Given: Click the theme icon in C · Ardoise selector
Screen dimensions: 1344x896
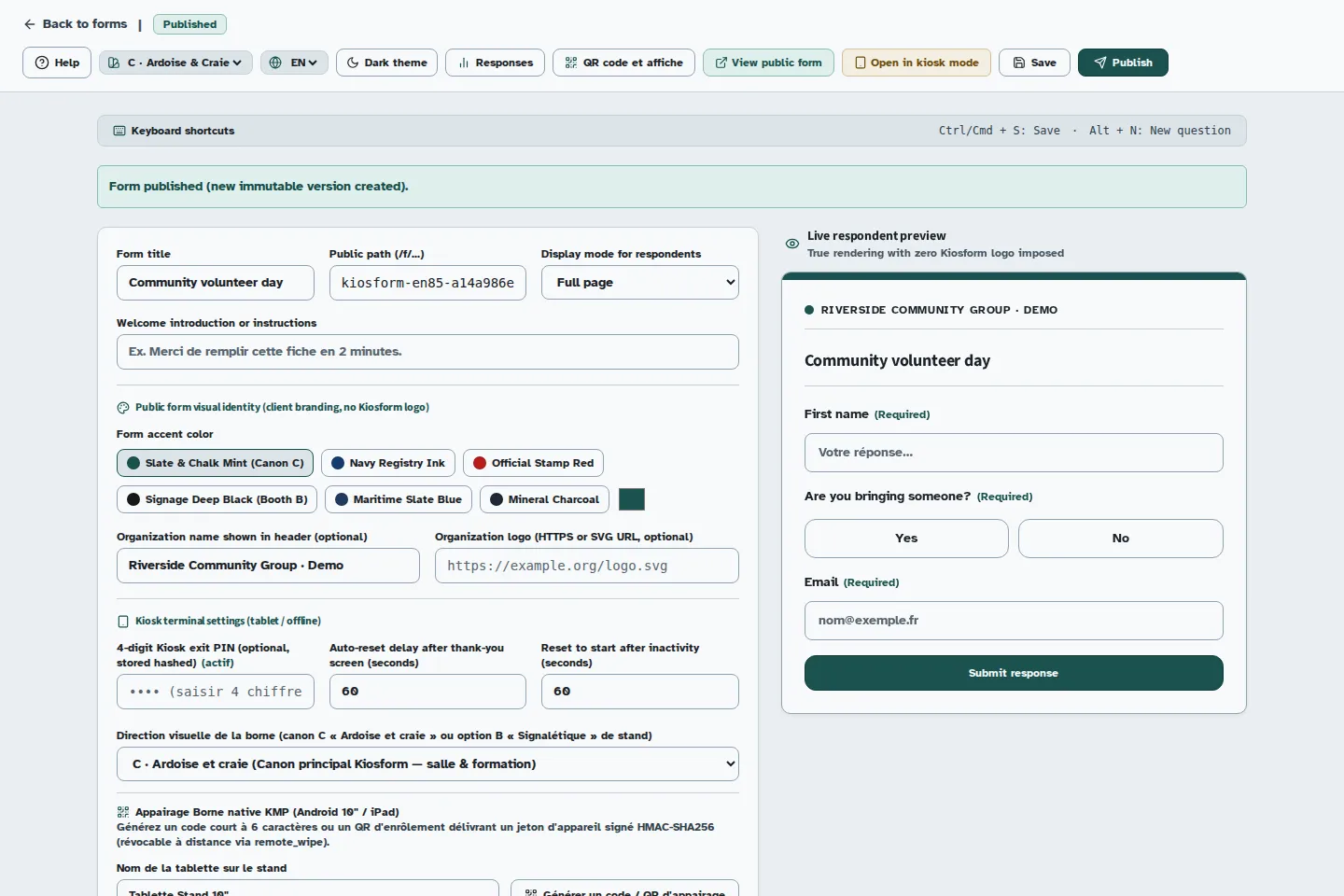Looking at the screenshot, I should (114, 63).
